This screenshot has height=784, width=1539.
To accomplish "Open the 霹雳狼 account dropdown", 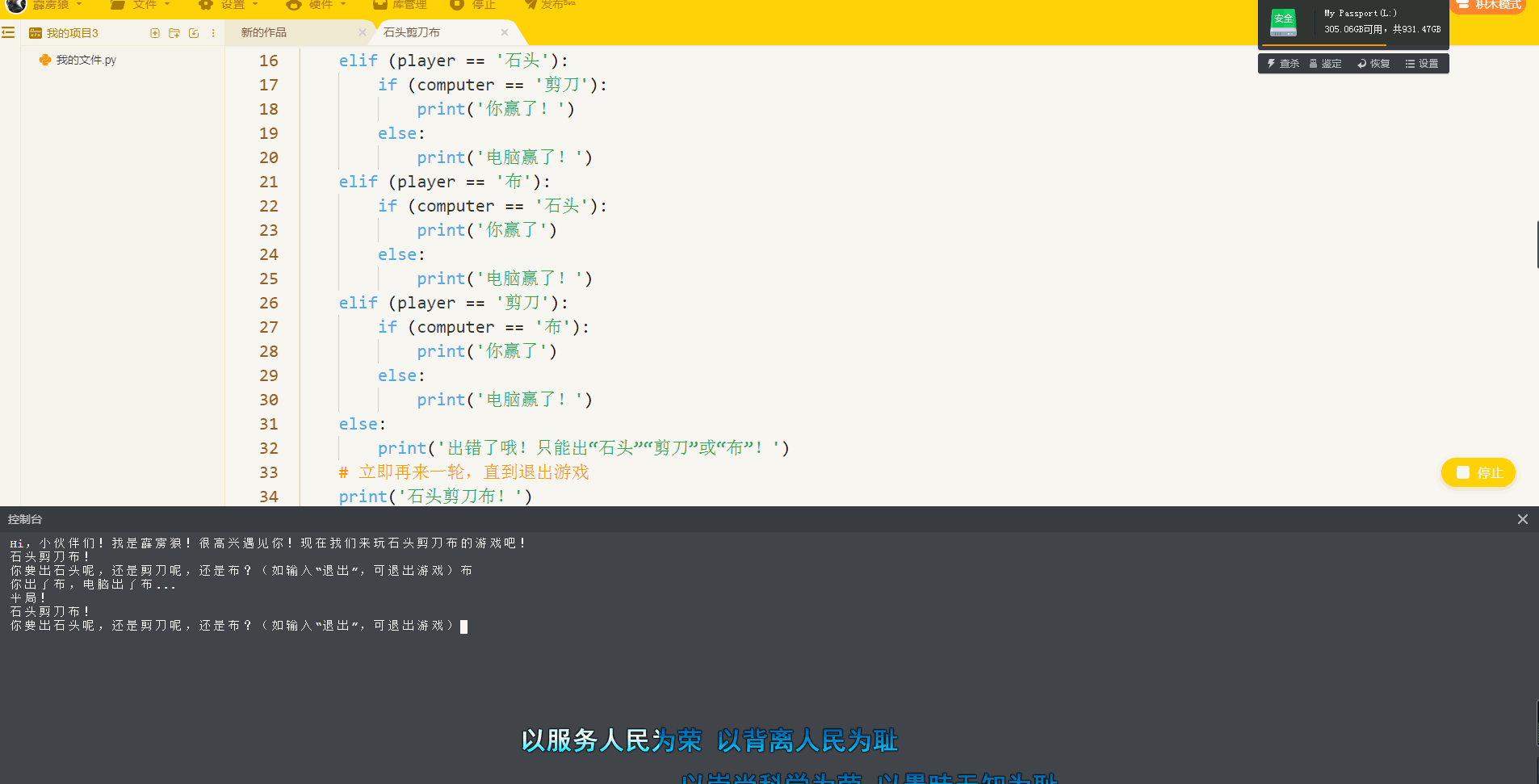I will coord(57,5).
